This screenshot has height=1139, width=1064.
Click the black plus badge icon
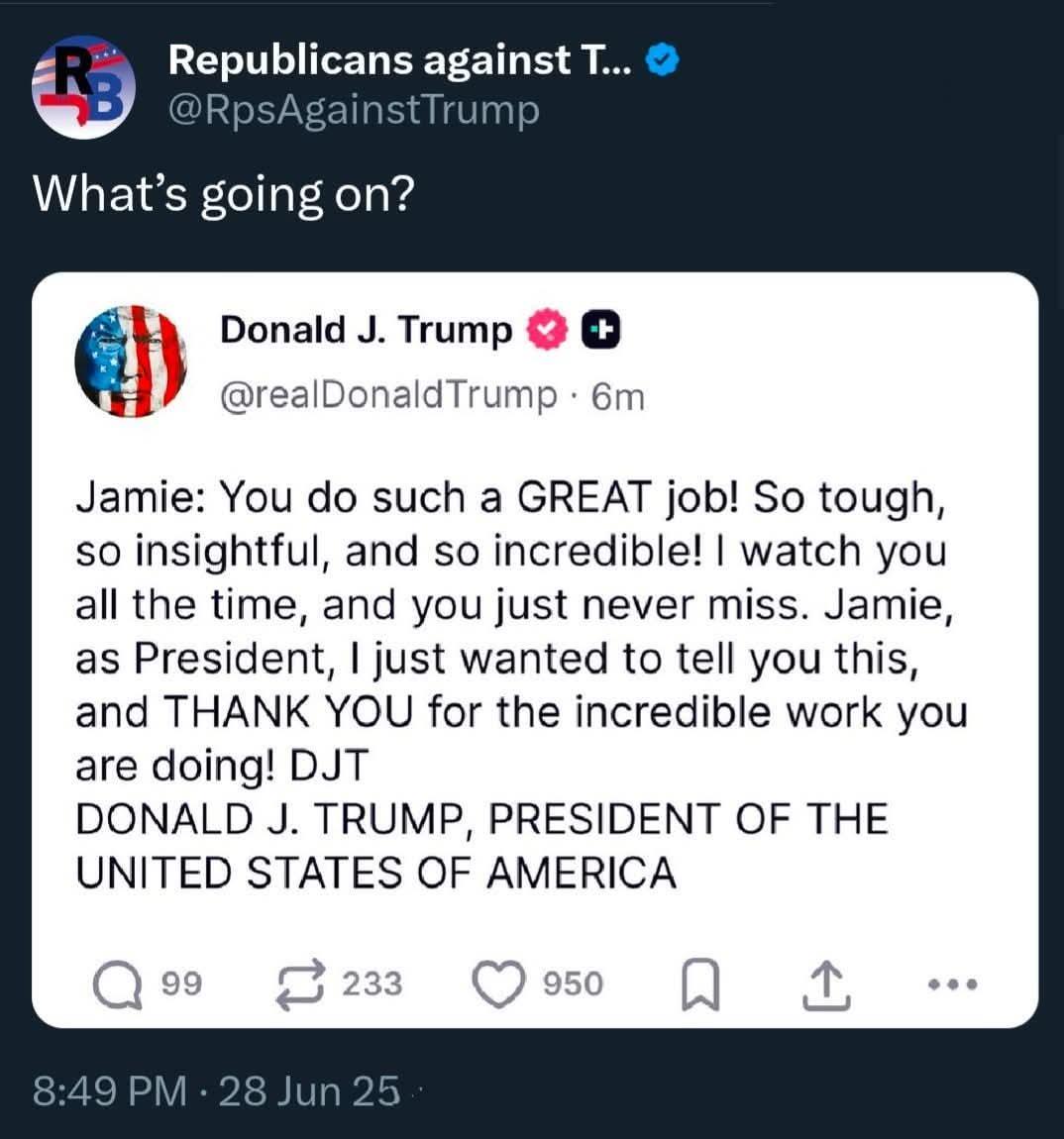[x=601, y=330]
